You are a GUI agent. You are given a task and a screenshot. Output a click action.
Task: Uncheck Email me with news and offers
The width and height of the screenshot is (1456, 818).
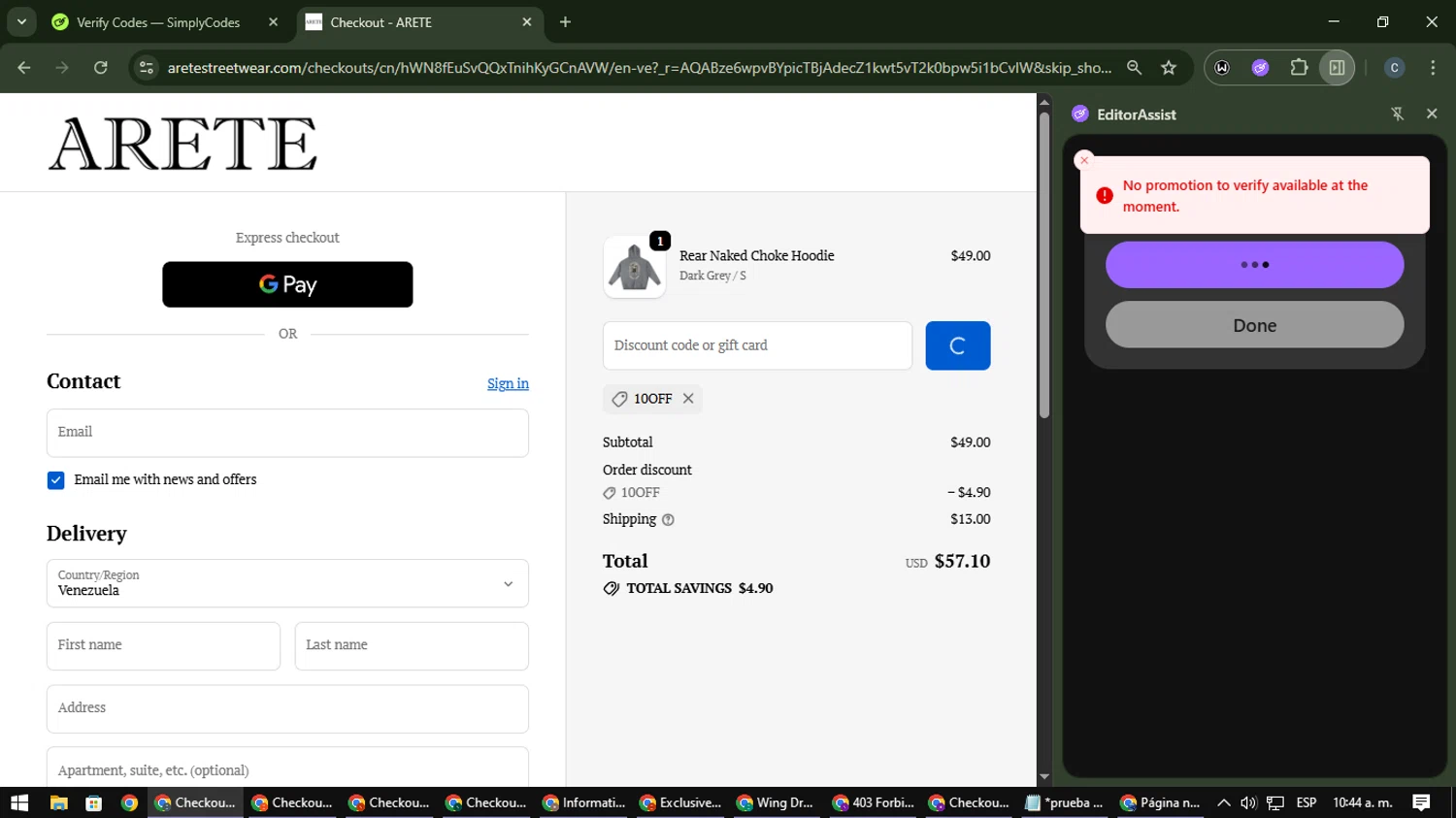56,480
